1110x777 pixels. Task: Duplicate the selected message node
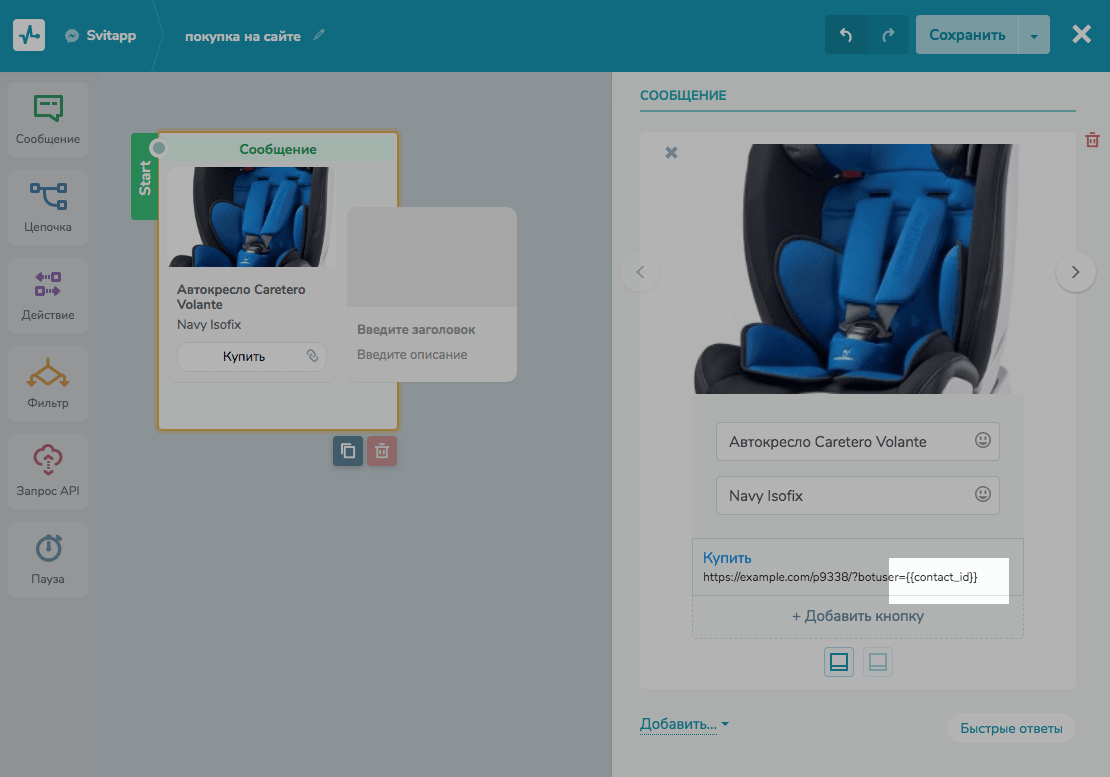click(x=348, y=451)
